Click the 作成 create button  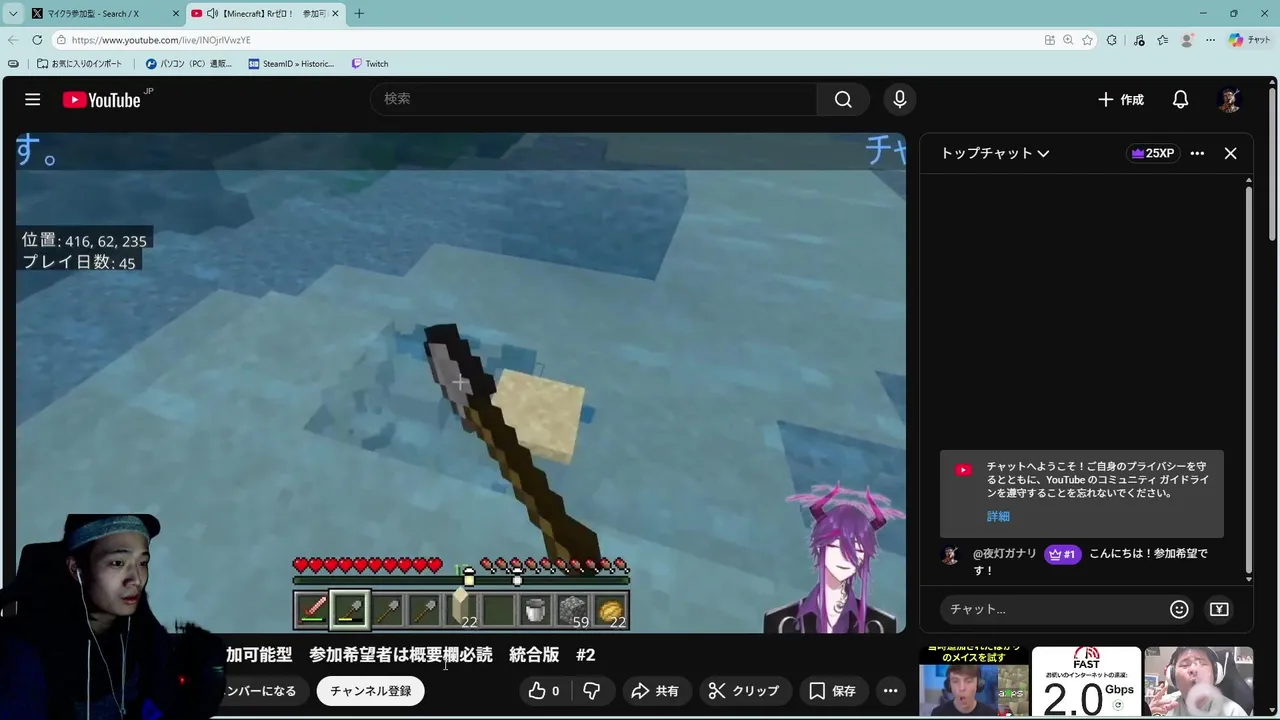coord(1120,99)
